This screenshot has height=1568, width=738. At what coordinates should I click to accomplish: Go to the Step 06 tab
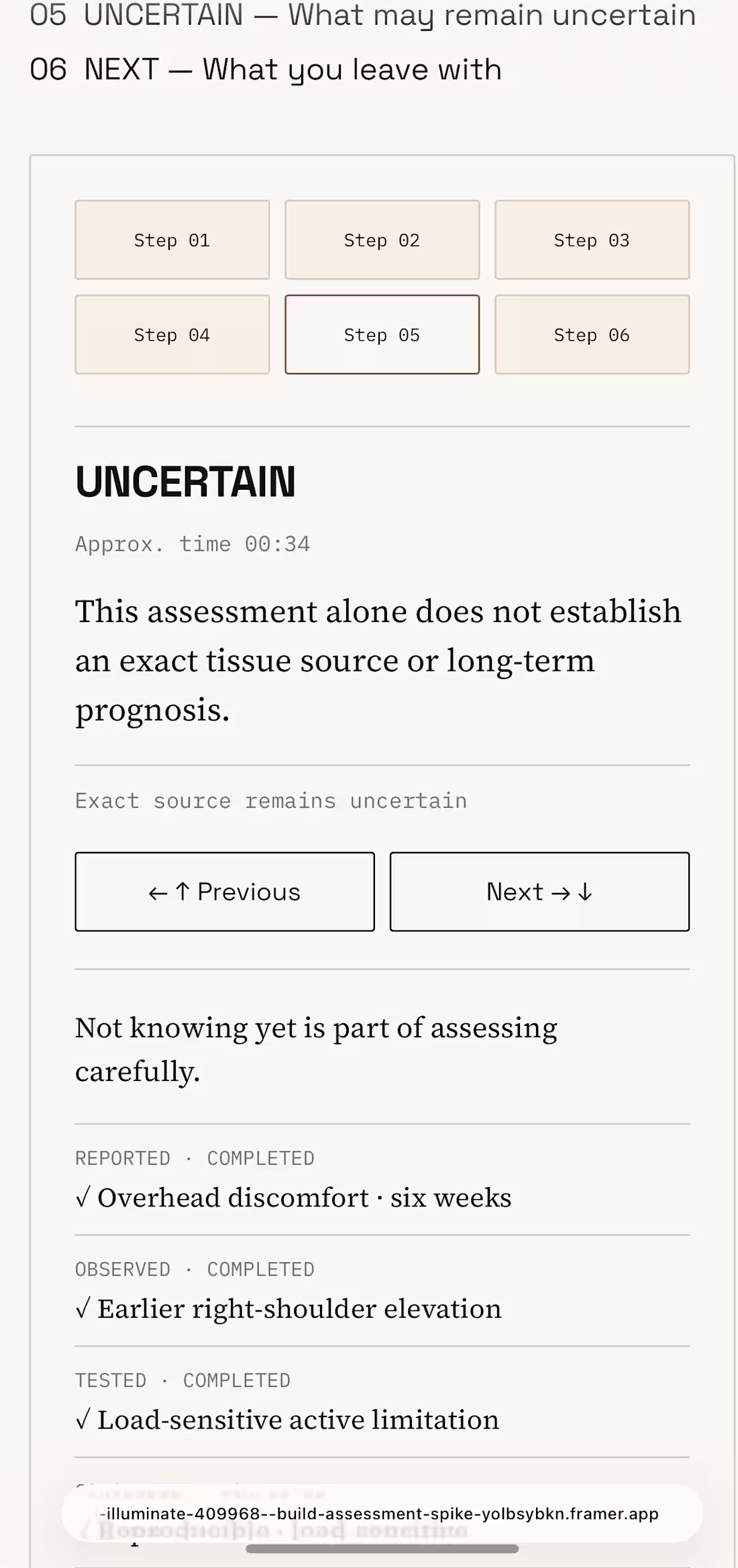tap(592, 334)
